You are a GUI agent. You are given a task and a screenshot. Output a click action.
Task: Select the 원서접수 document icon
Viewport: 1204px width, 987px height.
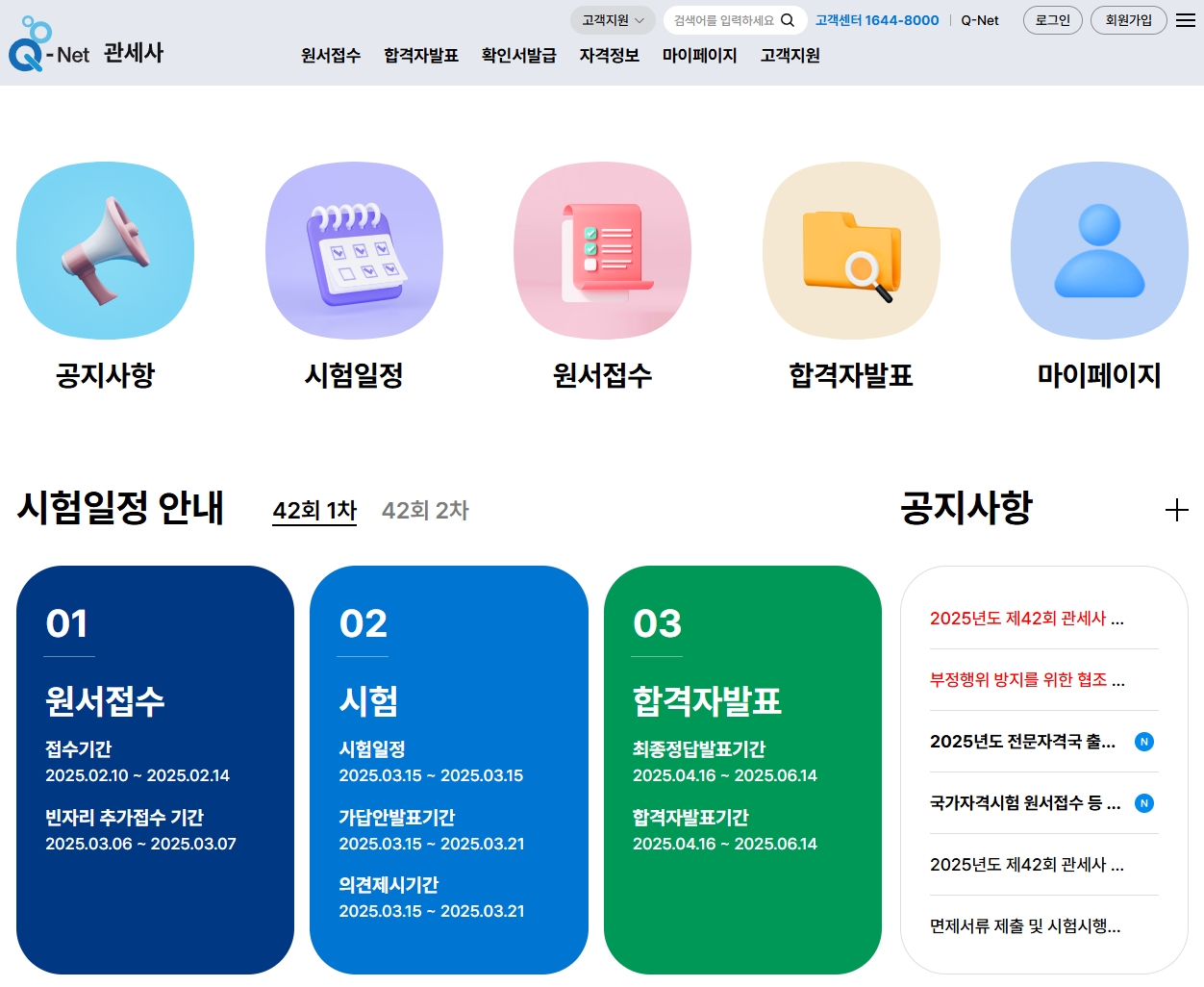pos(602,250)
